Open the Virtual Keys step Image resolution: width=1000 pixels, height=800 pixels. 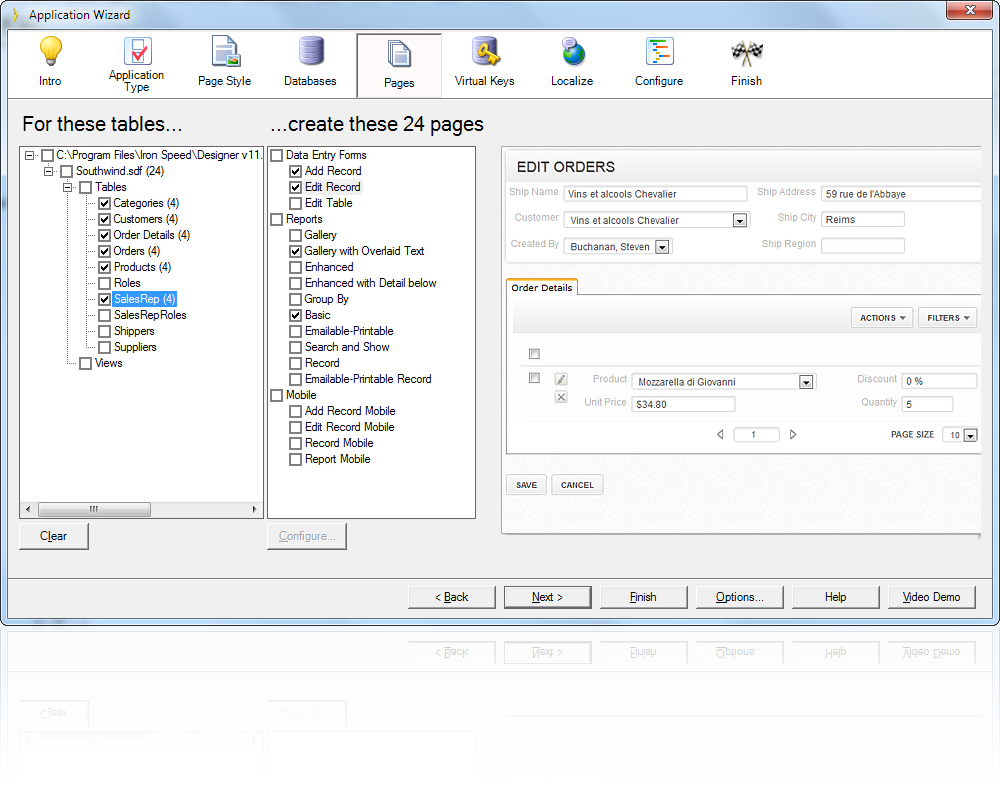tap(484, 60)
